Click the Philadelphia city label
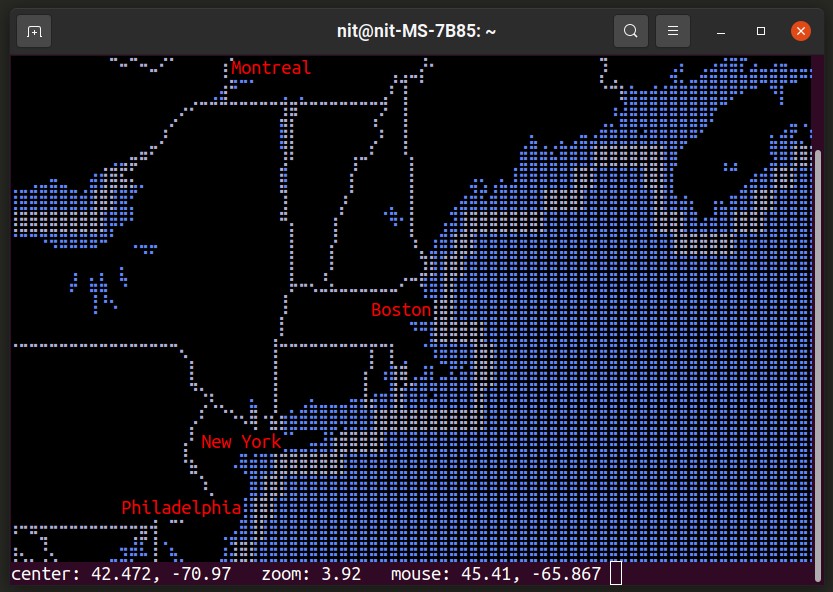833x592 pixels. 181,508
